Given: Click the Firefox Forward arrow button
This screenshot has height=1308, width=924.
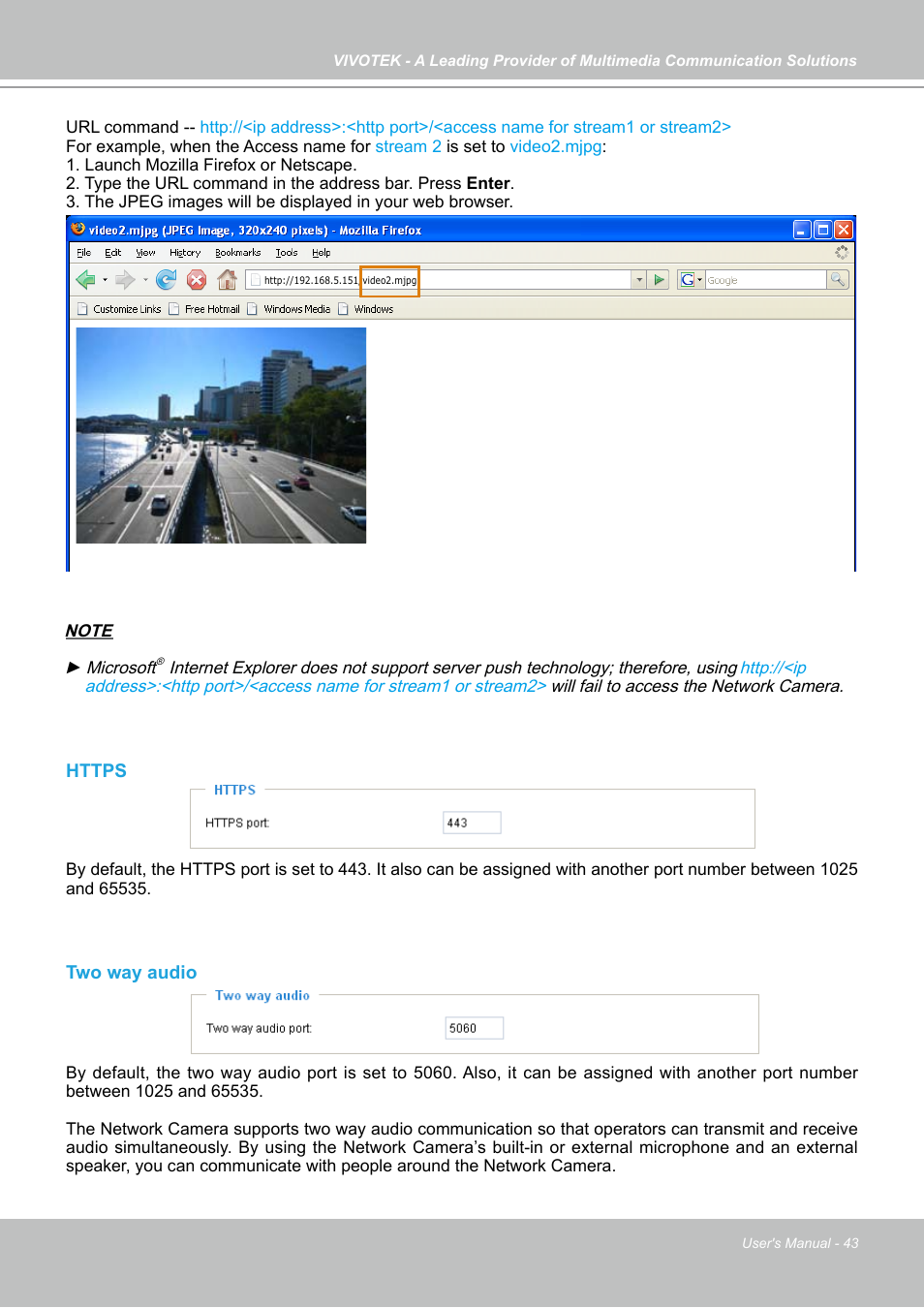Looking at the screenshot, I should [125, 280].
